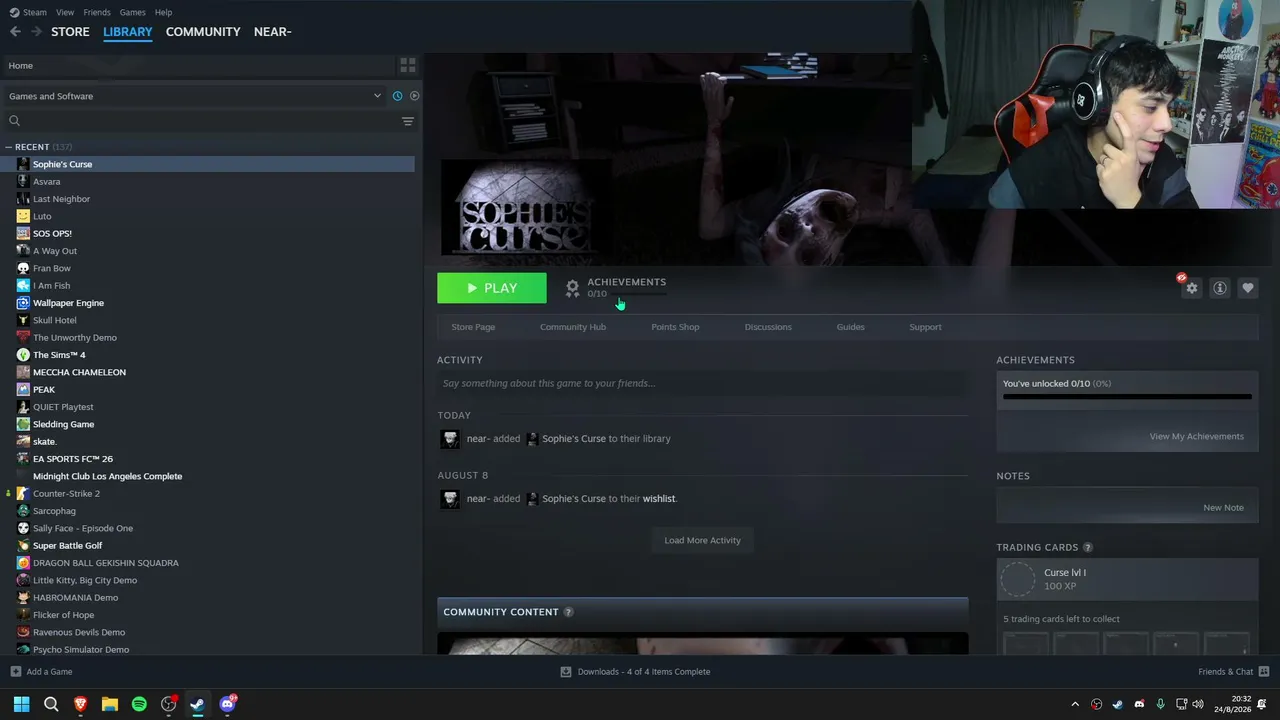This screenshot has height=720, width=1280.
Task: Click The Sims 4 game icon
Action: [23, 355]
